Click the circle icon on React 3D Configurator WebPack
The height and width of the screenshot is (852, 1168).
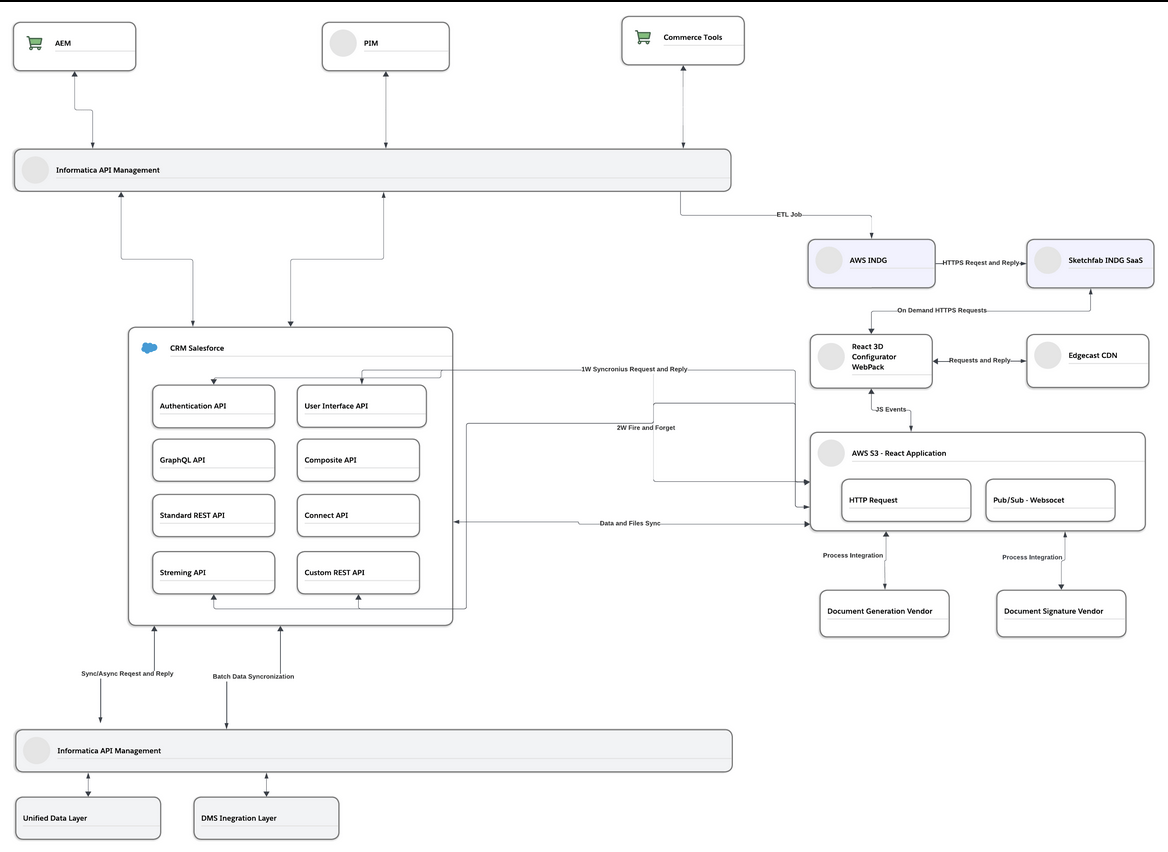click(831, 356)
